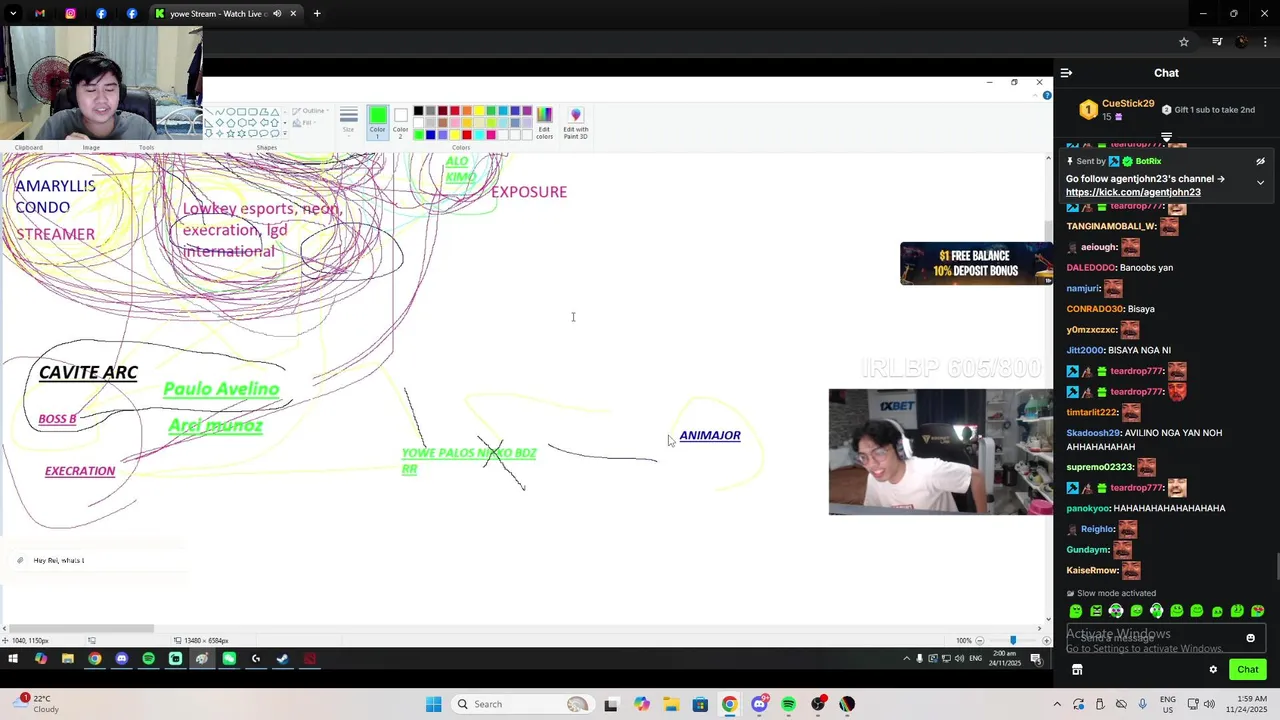The height and width of the screenshot is (720, 1280).
Task: Switch to the Instagram pinned tab
Action: 71,13
